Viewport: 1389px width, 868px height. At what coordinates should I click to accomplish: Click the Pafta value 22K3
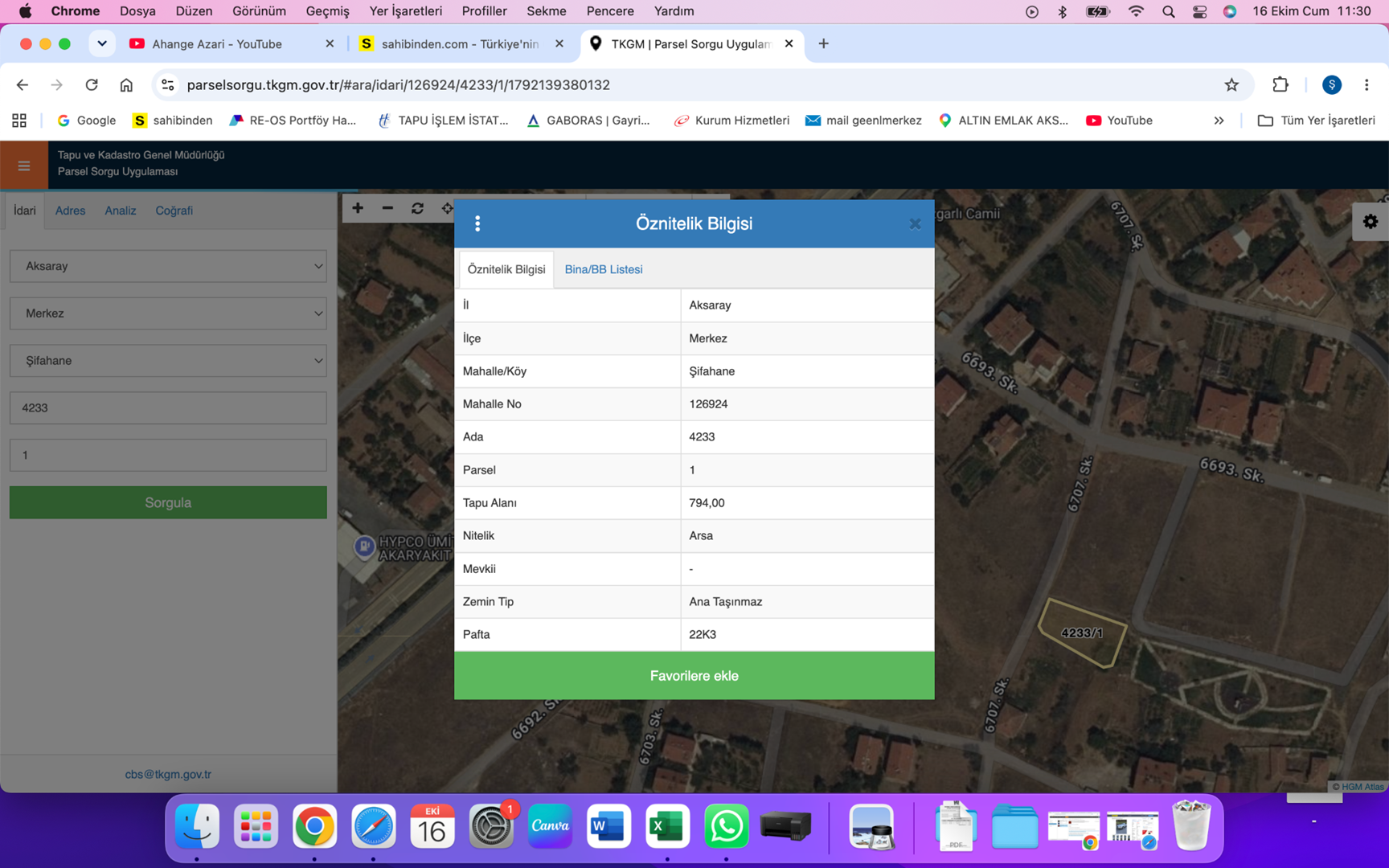tap(703, 635)
